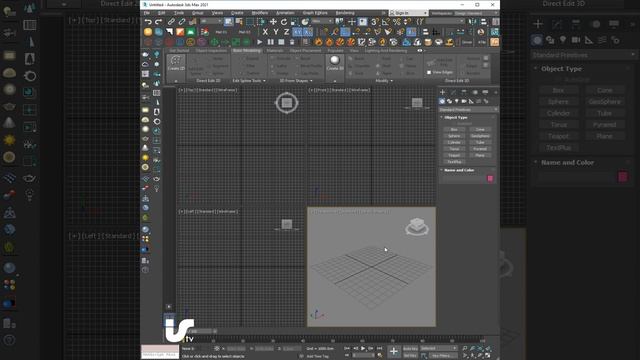Select the Shapes category icon in command panel
The height and width of the screenshot is (360, 640).
(449, 101)
